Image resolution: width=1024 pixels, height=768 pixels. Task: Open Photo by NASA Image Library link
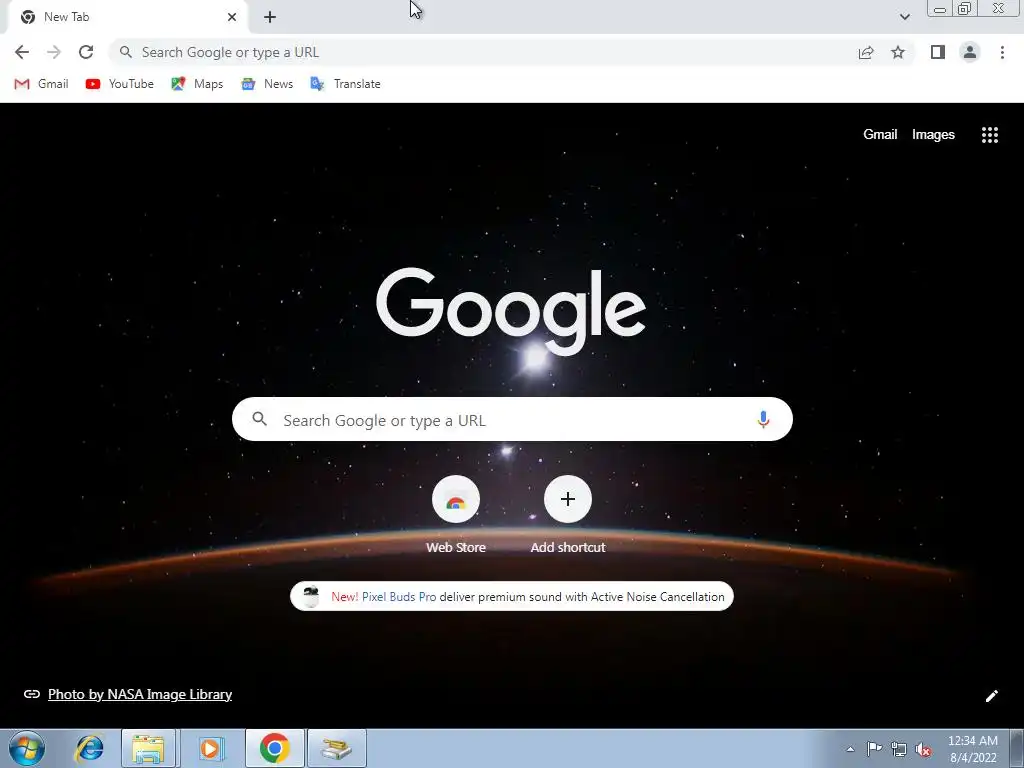pyautogui.click(x=140, y=694)
